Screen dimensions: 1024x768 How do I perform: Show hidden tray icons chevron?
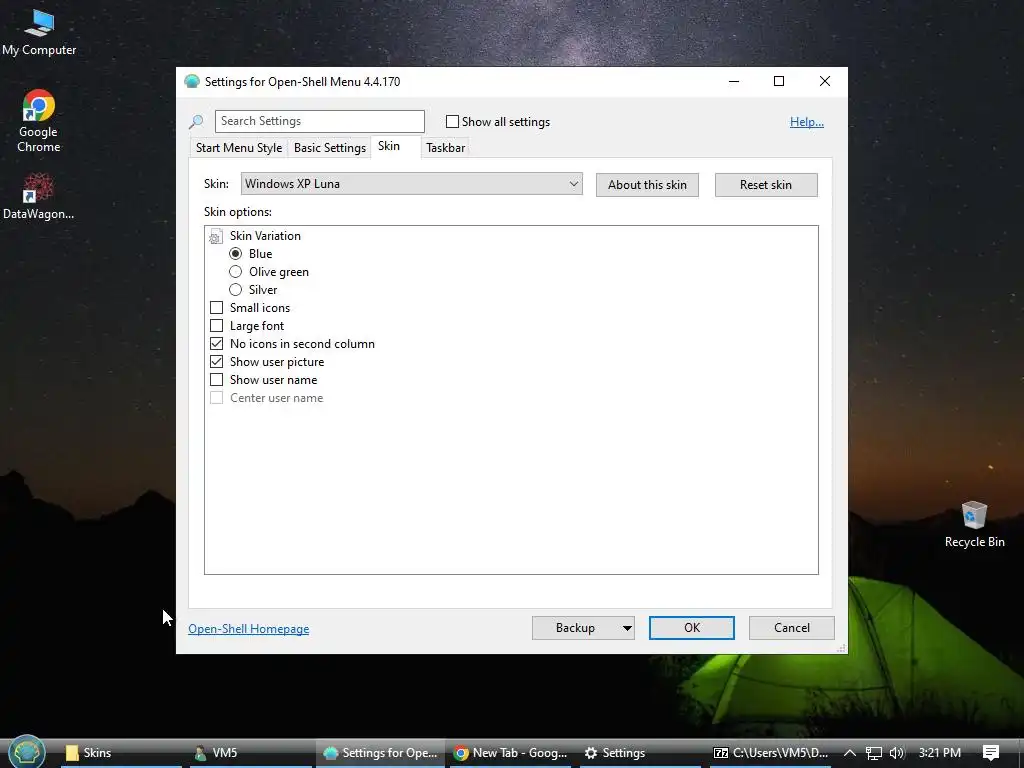(x=850, y=753)
